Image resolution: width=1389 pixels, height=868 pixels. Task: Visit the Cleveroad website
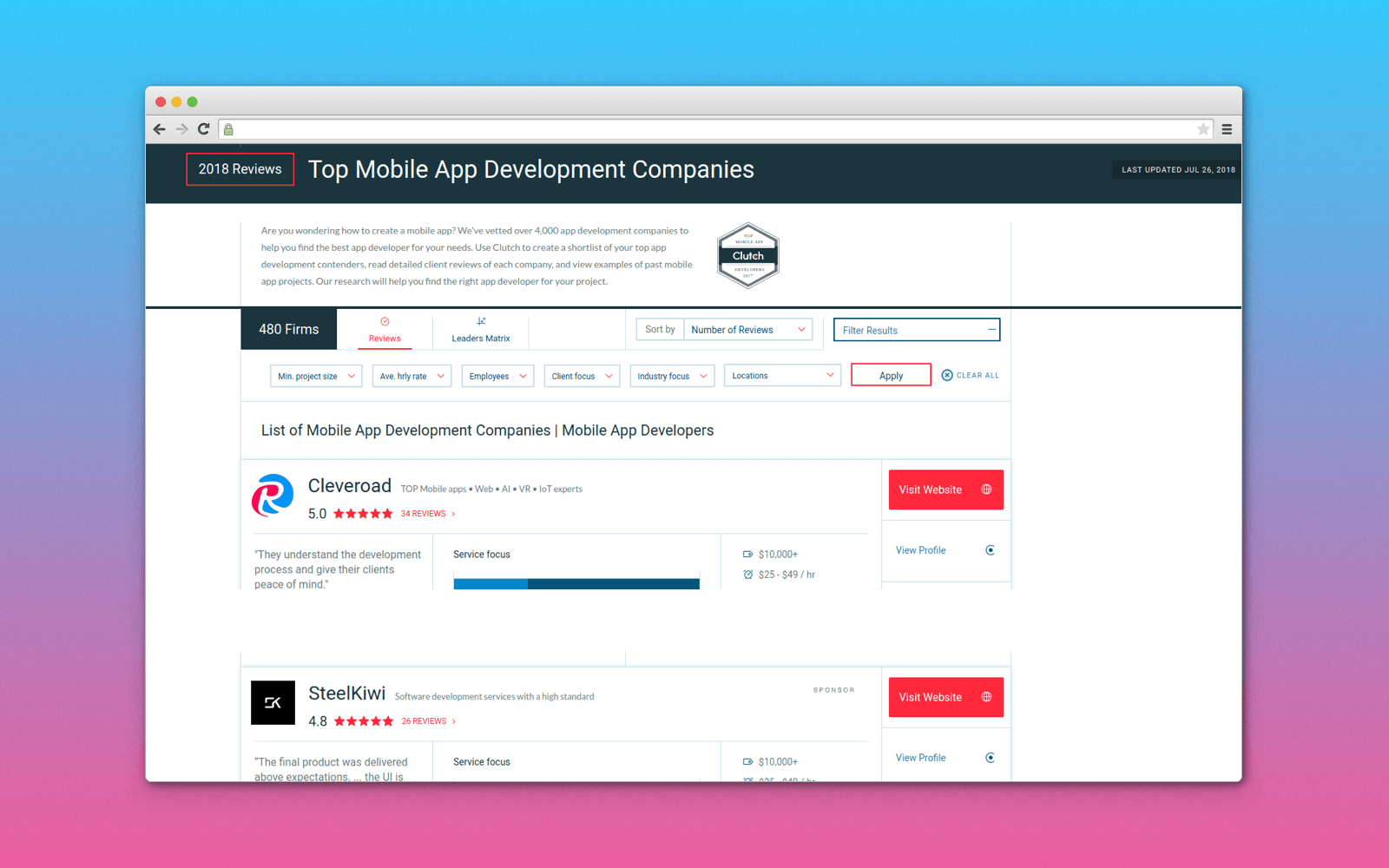coord(946,490)
